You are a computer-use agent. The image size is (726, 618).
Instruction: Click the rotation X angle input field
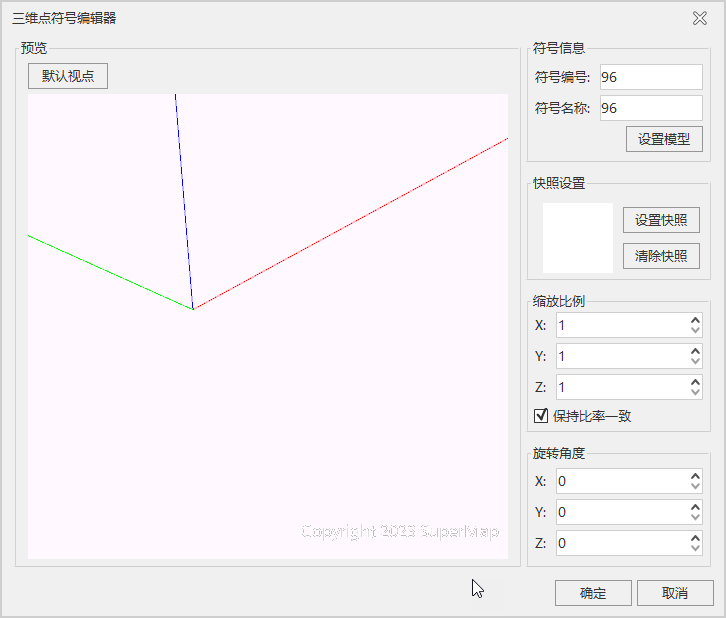coord(621,481)
